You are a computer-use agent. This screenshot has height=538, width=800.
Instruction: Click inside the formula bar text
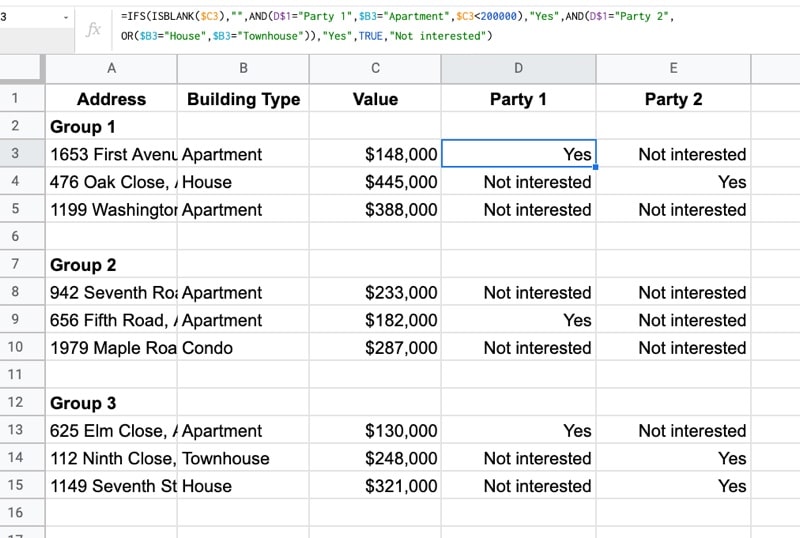pos(400,26)
